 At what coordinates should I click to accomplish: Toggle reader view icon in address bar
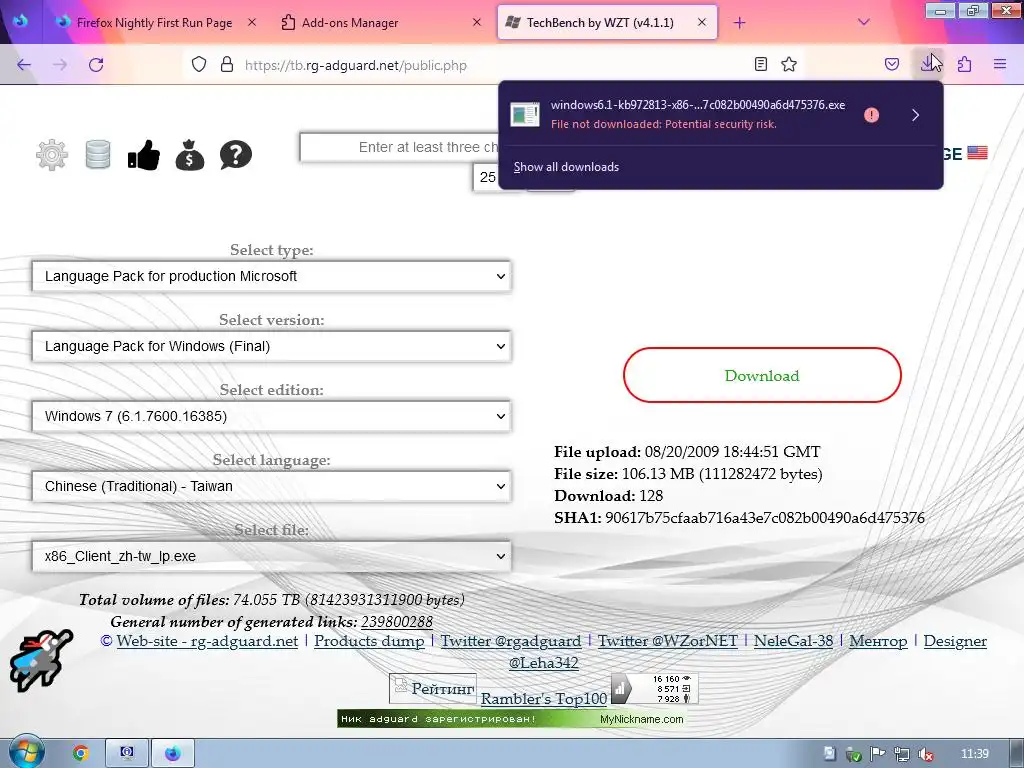(761, 65)
